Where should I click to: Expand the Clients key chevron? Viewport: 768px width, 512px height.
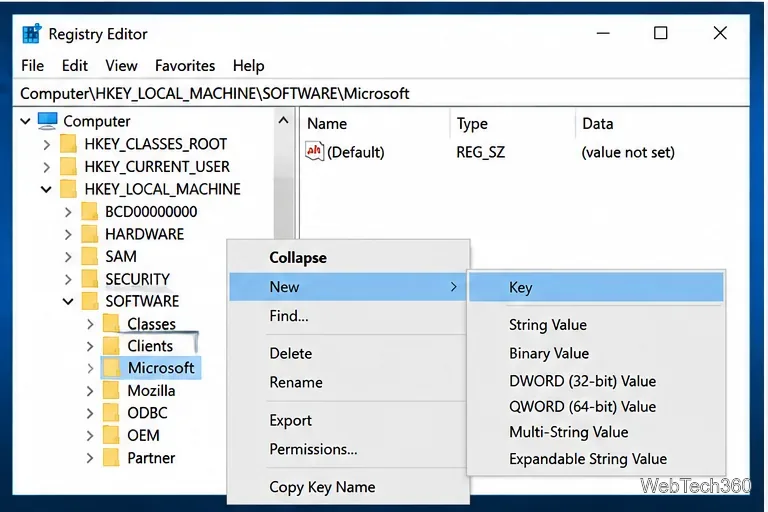(90, 346)
